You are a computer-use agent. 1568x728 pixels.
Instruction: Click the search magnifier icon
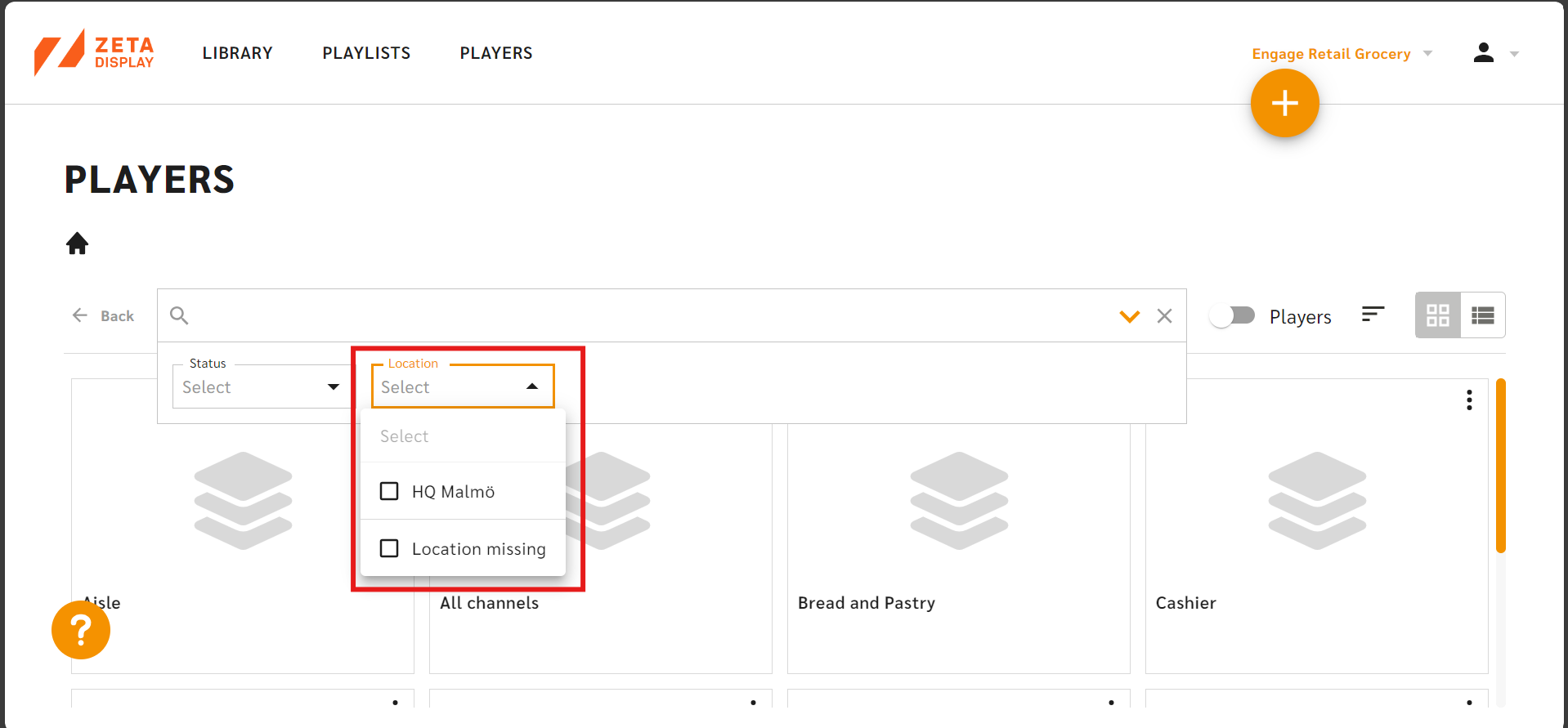coord(179,315)
